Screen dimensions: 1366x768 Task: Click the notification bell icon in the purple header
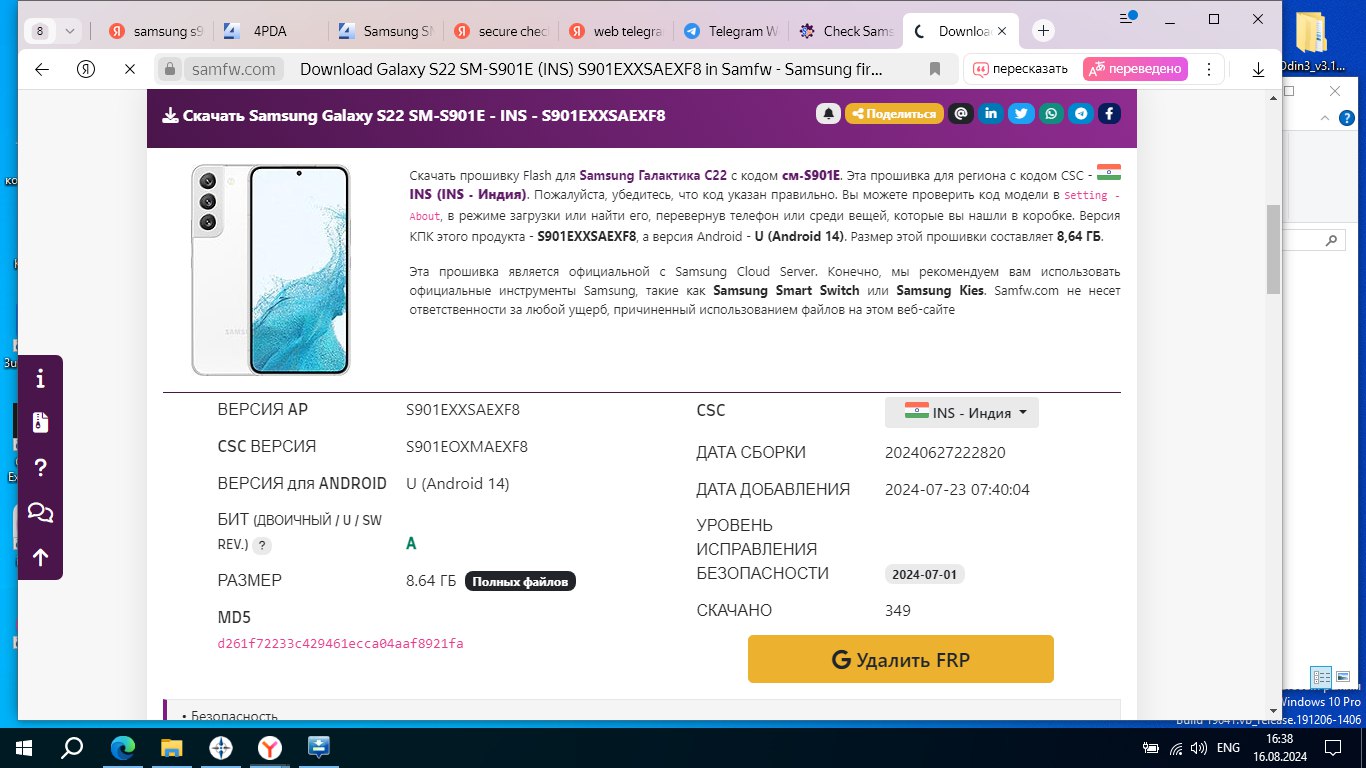click(x=828, y=114)
